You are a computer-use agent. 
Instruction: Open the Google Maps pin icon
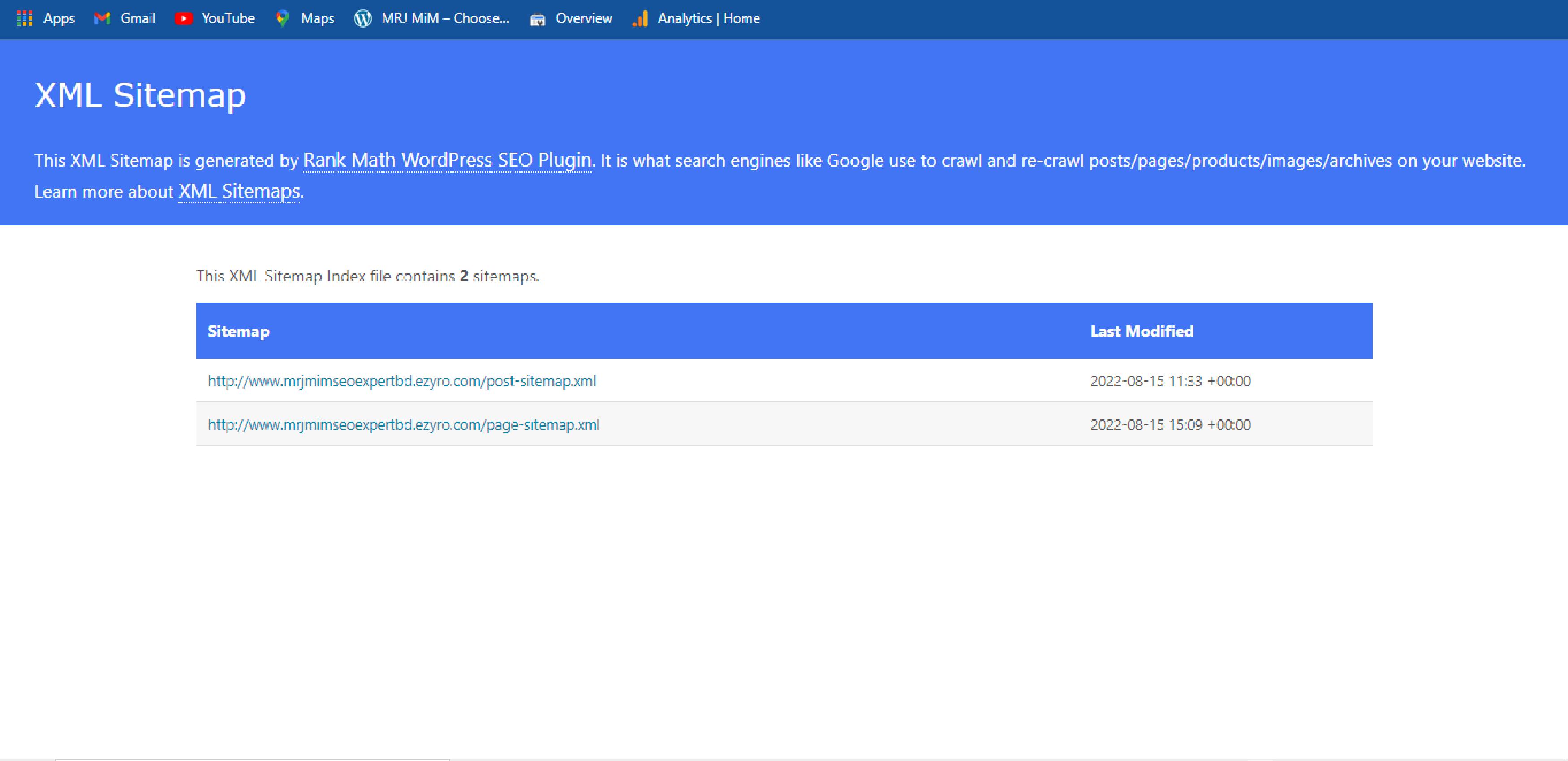tap(282, 19)
